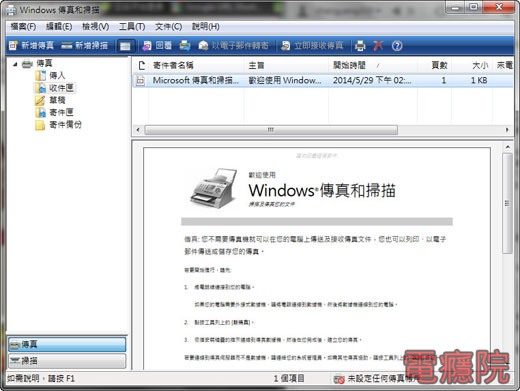Open the 說明(H) menu
The image size is (520, 391).
(206, 27)
